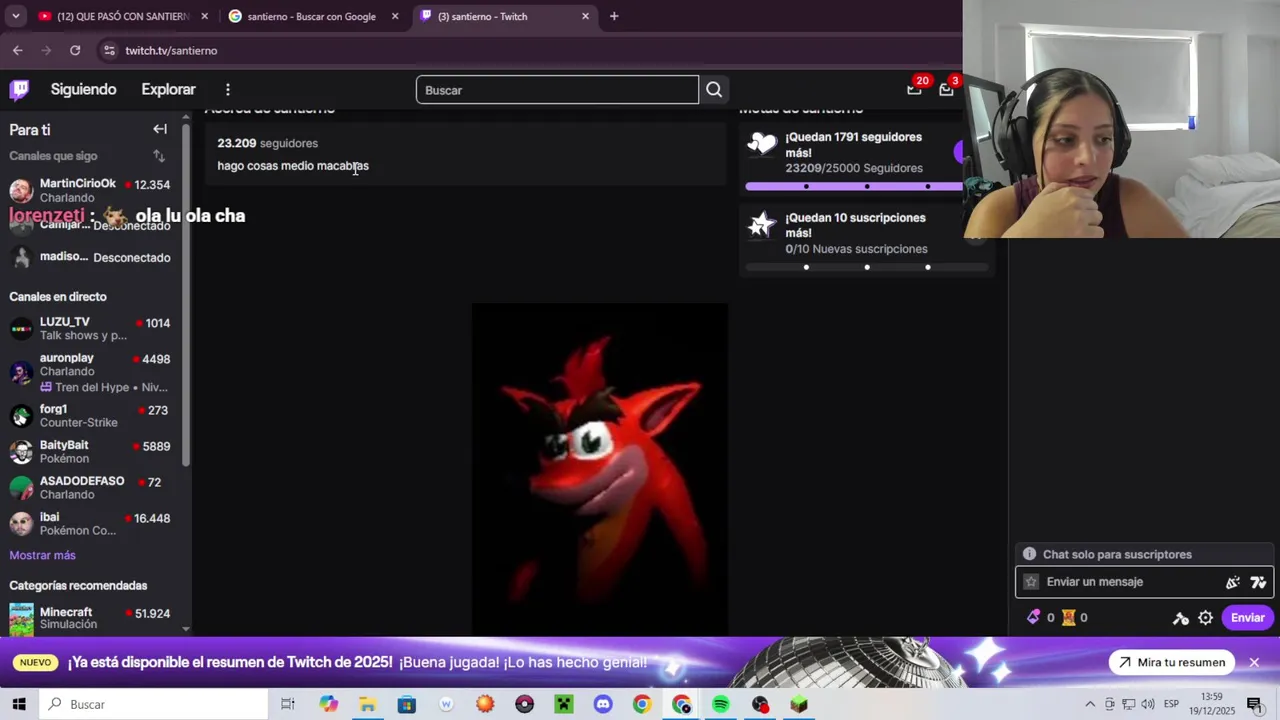Open File Explorer from the taskbar
The height and width of the screenshot is (720, 1280).
coord(368,704)
